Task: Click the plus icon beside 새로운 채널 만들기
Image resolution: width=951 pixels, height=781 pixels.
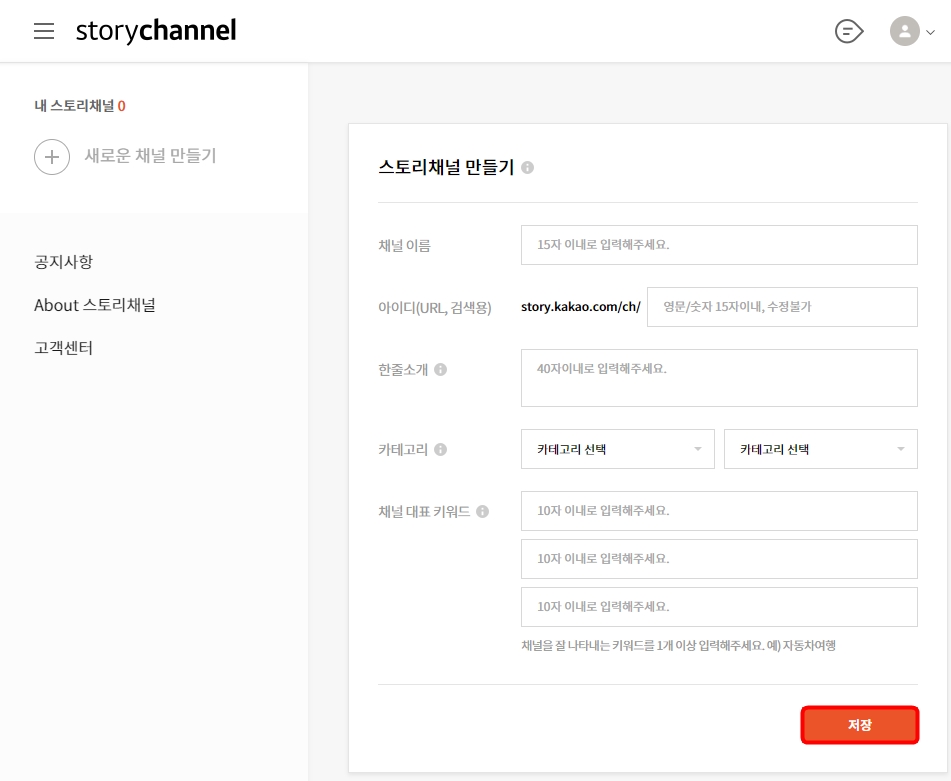Action: click(x=52, y=157)
